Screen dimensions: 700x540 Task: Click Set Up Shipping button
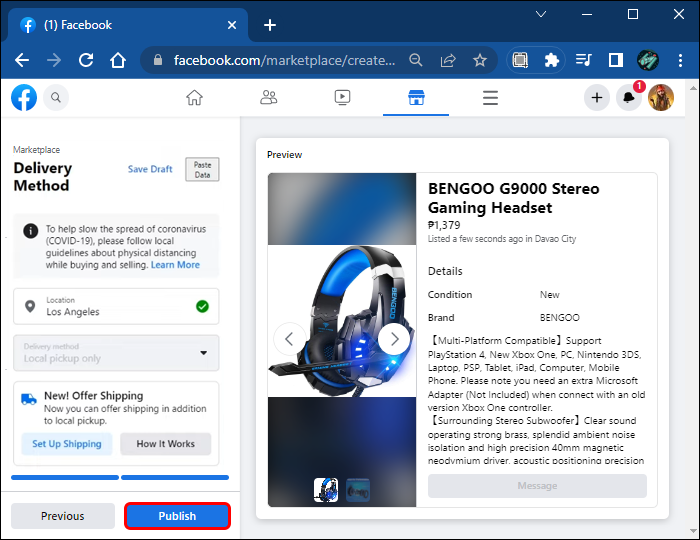(67, 444)
